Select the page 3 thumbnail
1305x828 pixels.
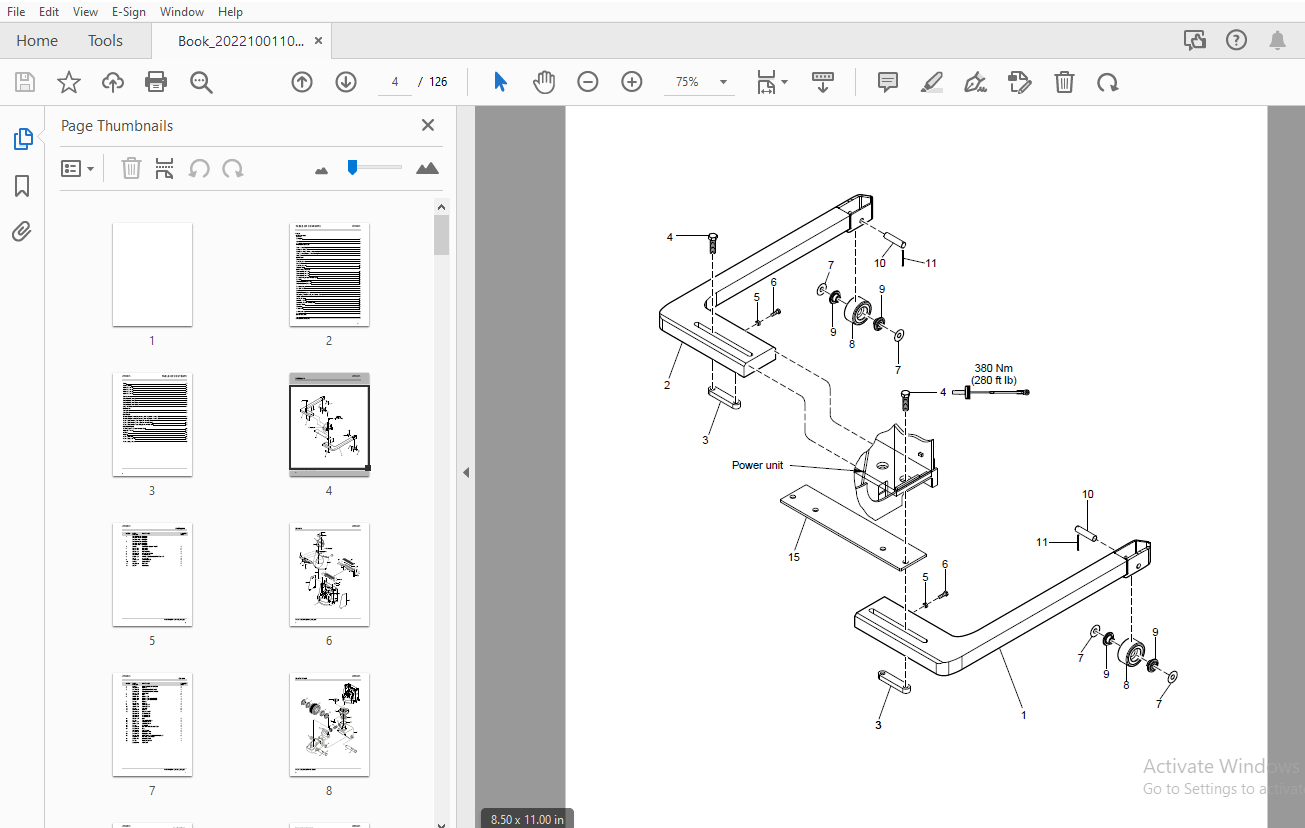152,425
